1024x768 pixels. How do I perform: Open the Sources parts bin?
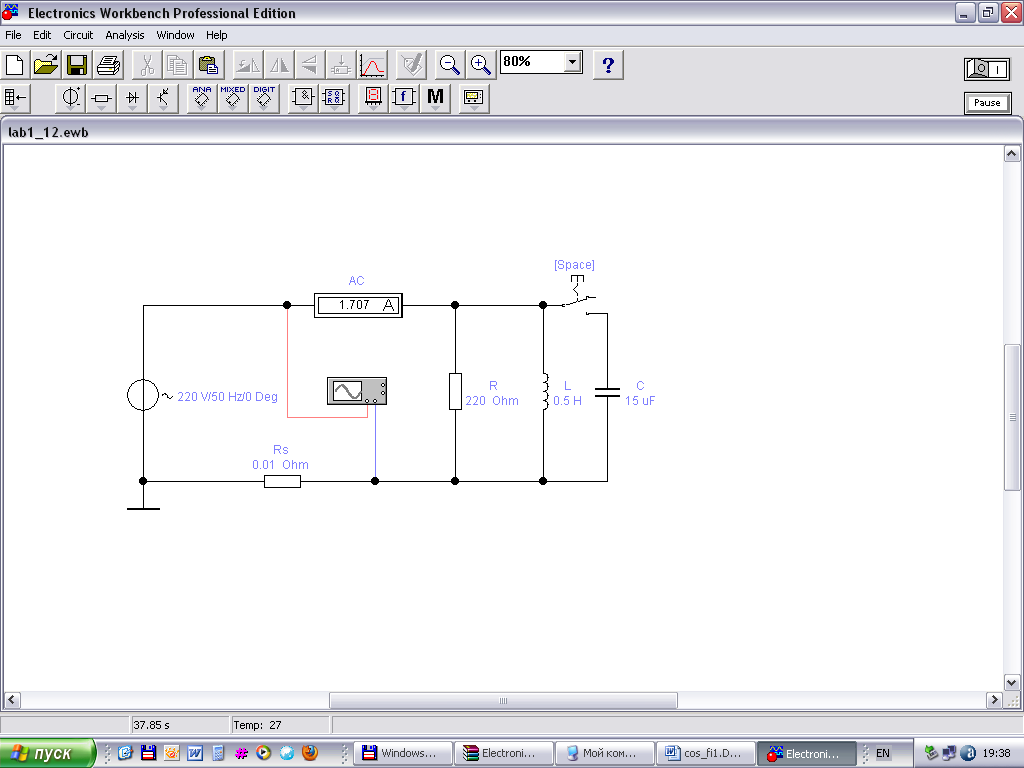pos(70,98)
